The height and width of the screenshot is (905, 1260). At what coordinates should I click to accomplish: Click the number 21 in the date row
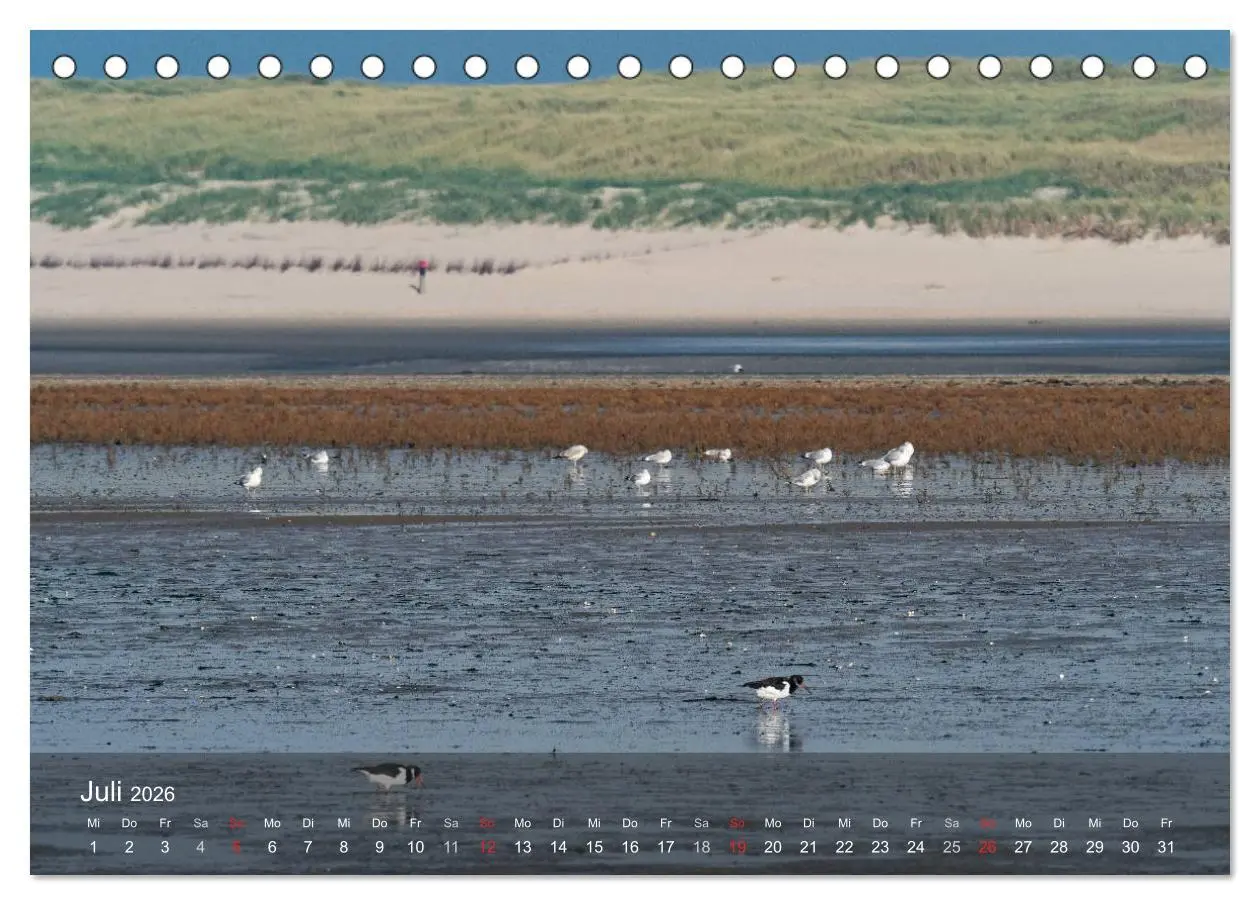click(x=809, y=847)
